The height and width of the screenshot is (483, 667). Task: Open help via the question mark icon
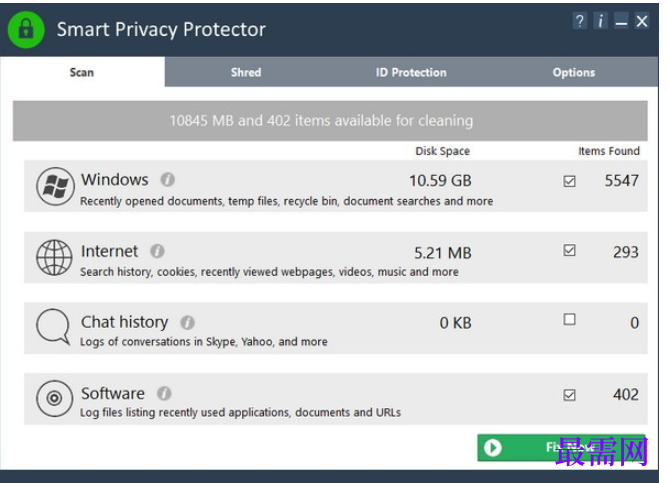pyautogui.click(x=579, y=20)
